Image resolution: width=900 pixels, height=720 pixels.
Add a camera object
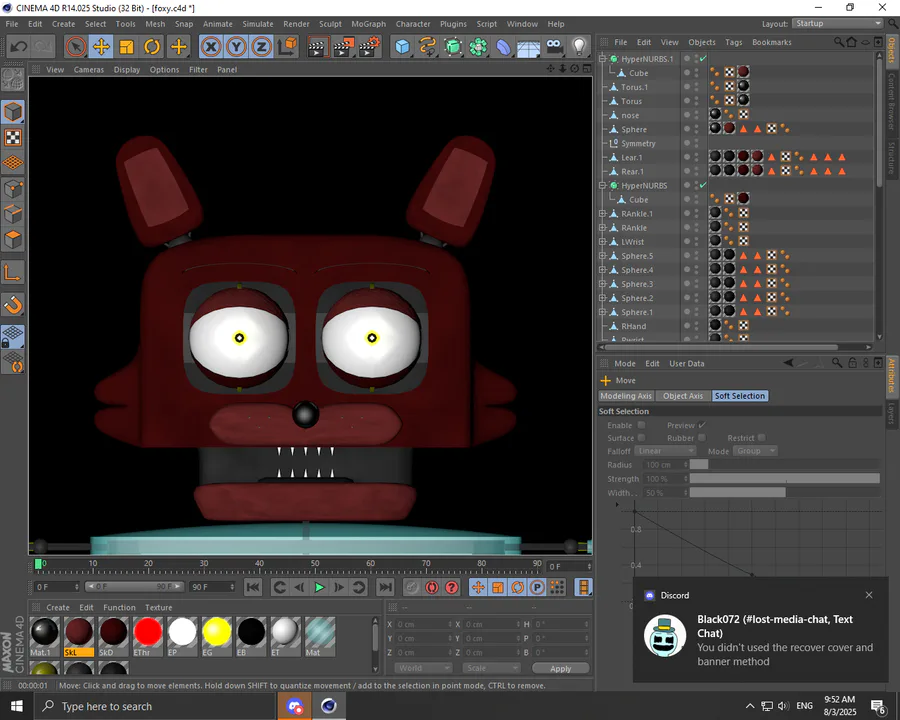point(554,47)
